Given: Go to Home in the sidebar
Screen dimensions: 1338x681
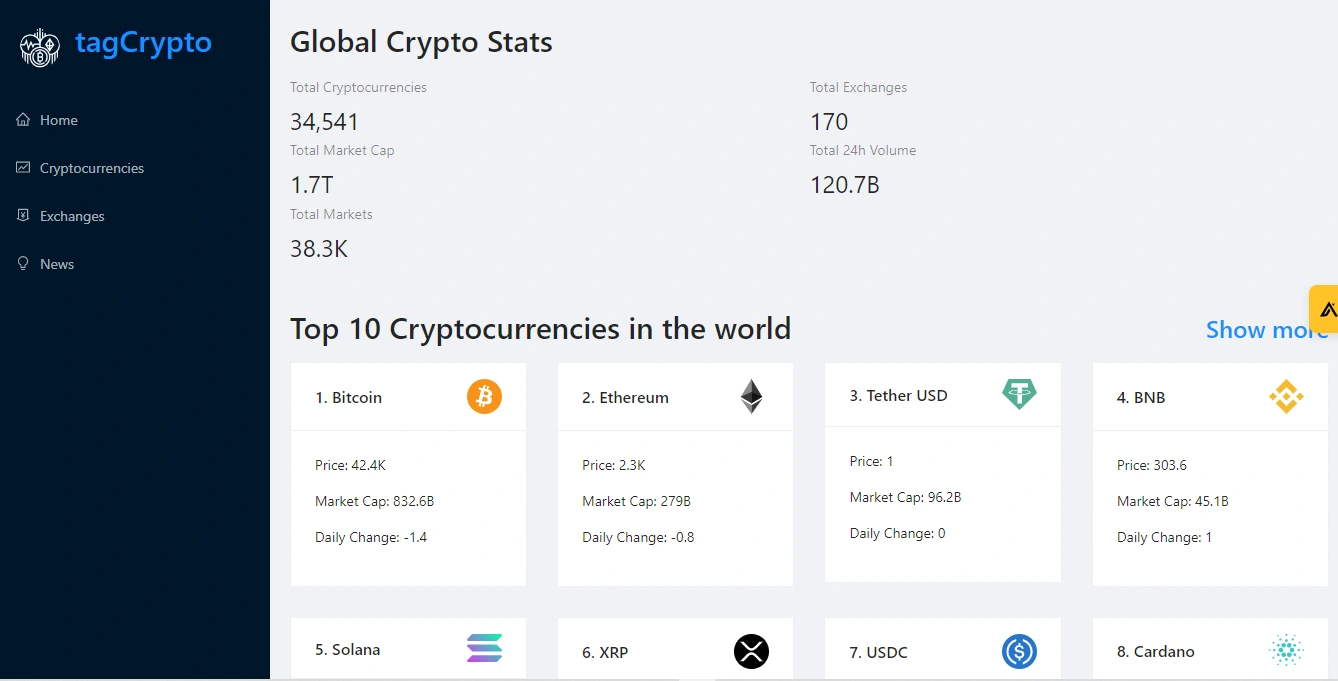Looking at the screenshot, I should [58, 120].
